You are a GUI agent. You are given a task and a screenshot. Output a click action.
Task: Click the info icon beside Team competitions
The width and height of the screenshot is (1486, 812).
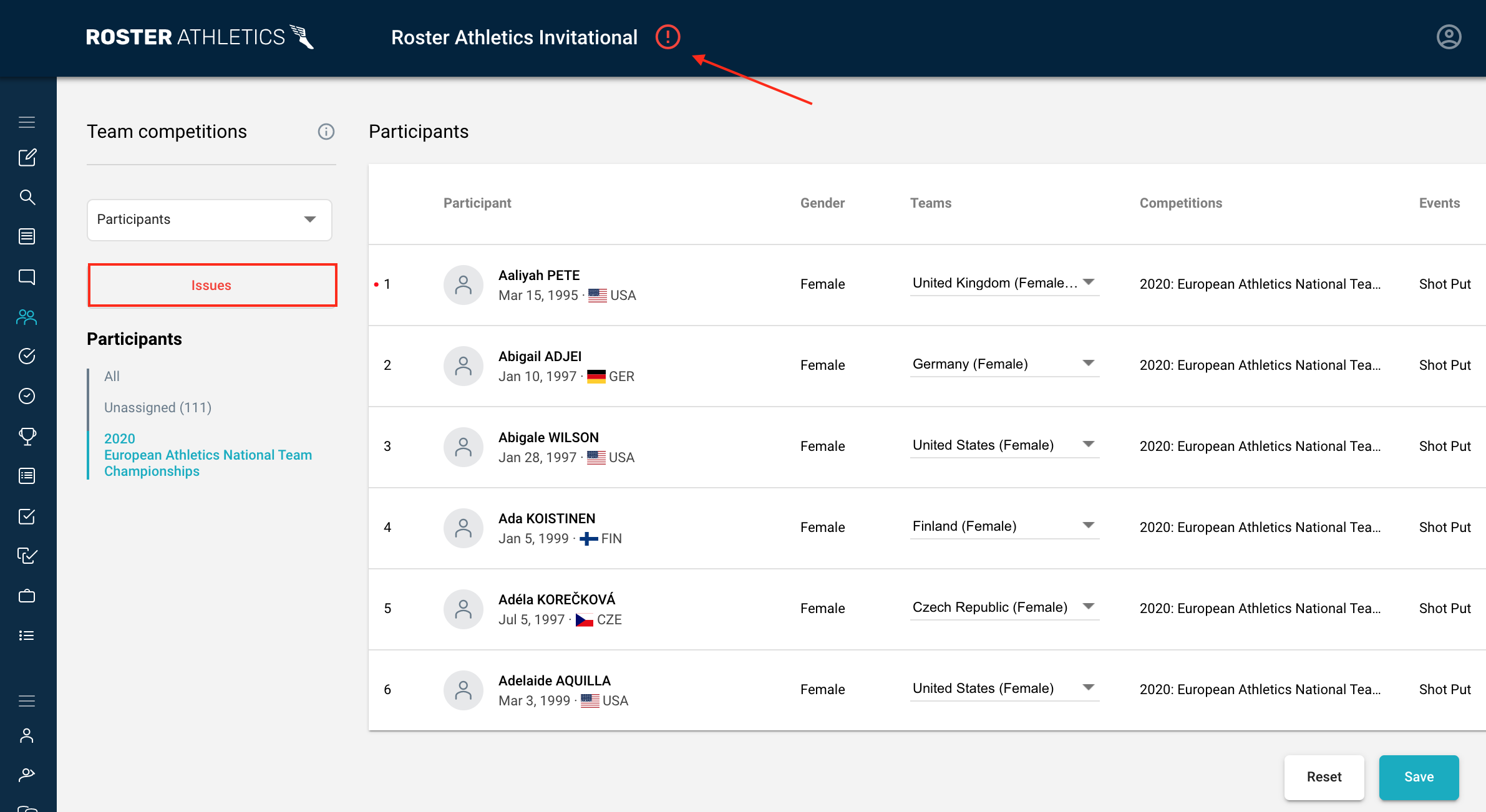pyautogui.click(x=326, y=132)
